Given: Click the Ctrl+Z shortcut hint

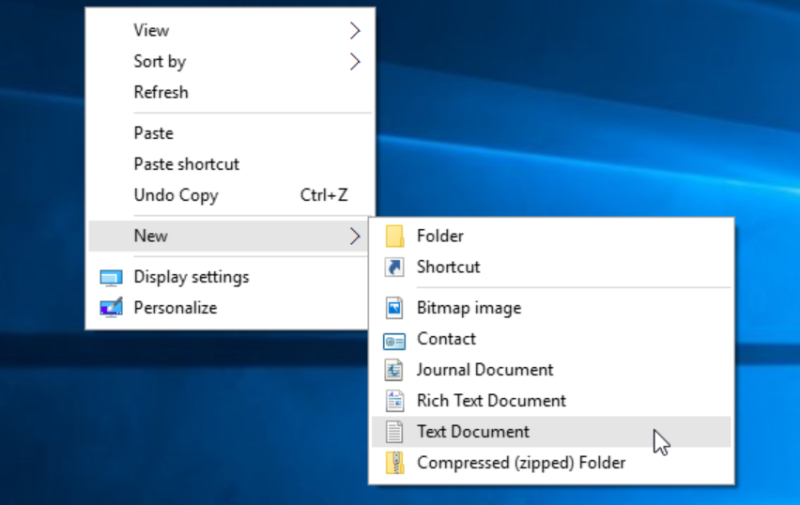Looking at the screenshot, I should pos(324,195).
